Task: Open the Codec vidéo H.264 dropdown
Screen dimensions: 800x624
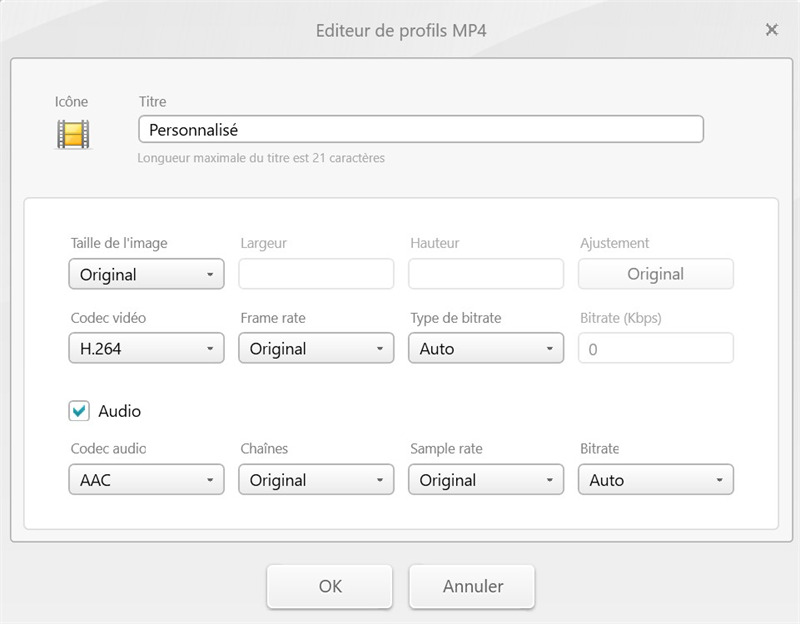Action: pos(146,348)
